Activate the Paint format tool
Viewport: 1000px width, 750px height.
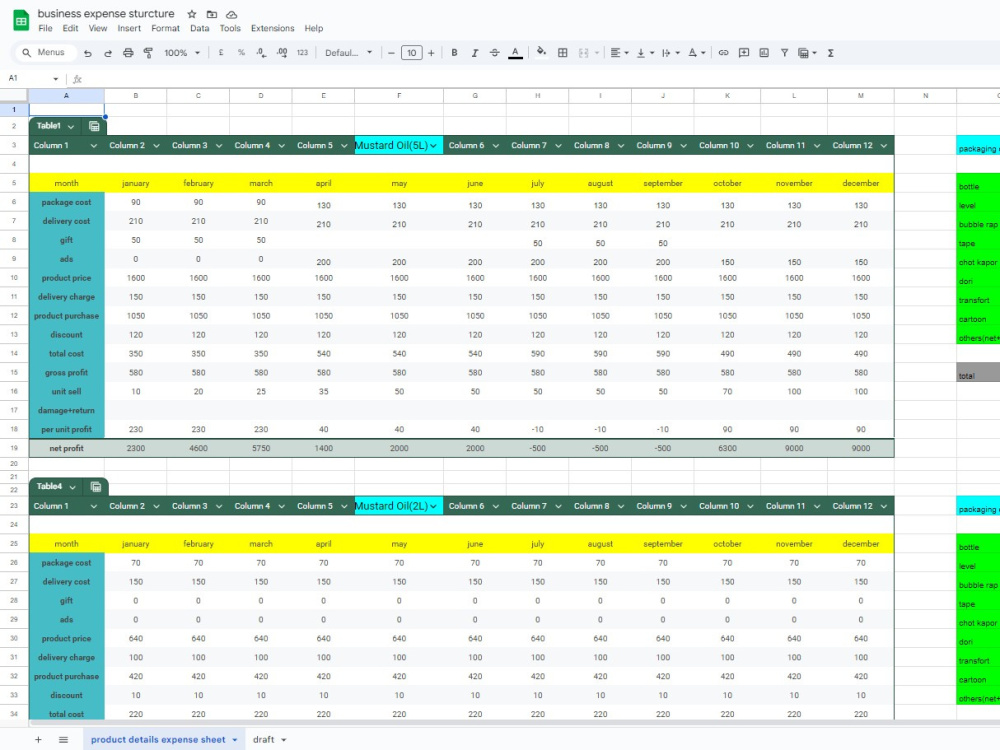[148, 53]
